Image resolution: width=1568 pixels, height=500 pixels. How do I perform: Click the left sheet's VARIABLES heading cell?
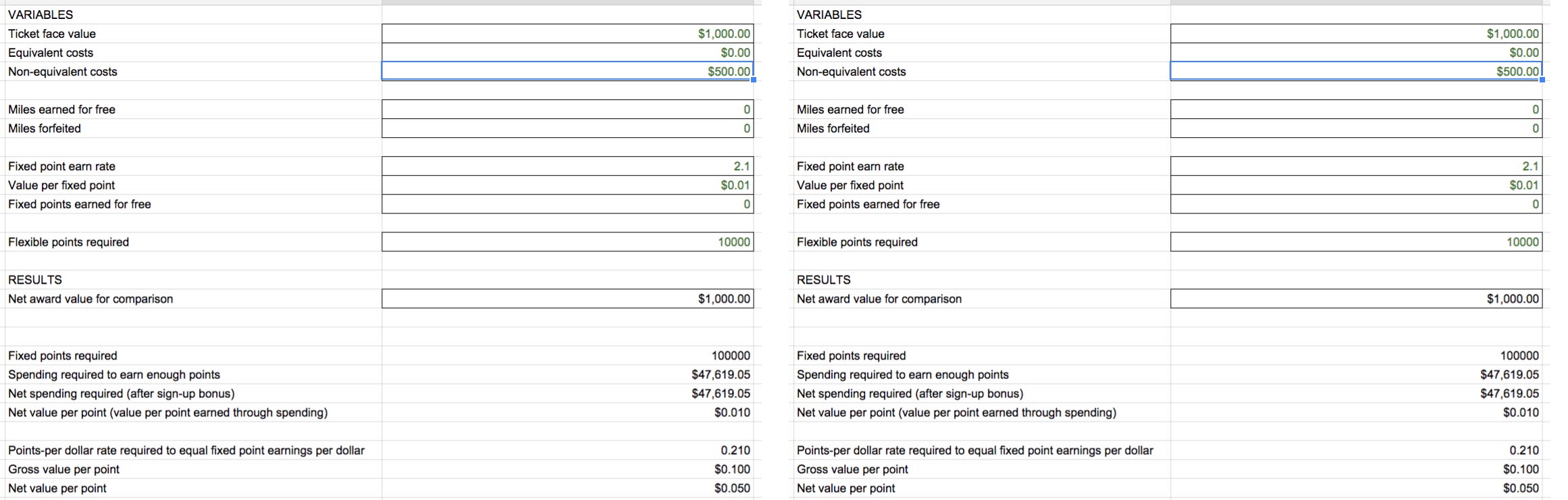coord(41,15)
